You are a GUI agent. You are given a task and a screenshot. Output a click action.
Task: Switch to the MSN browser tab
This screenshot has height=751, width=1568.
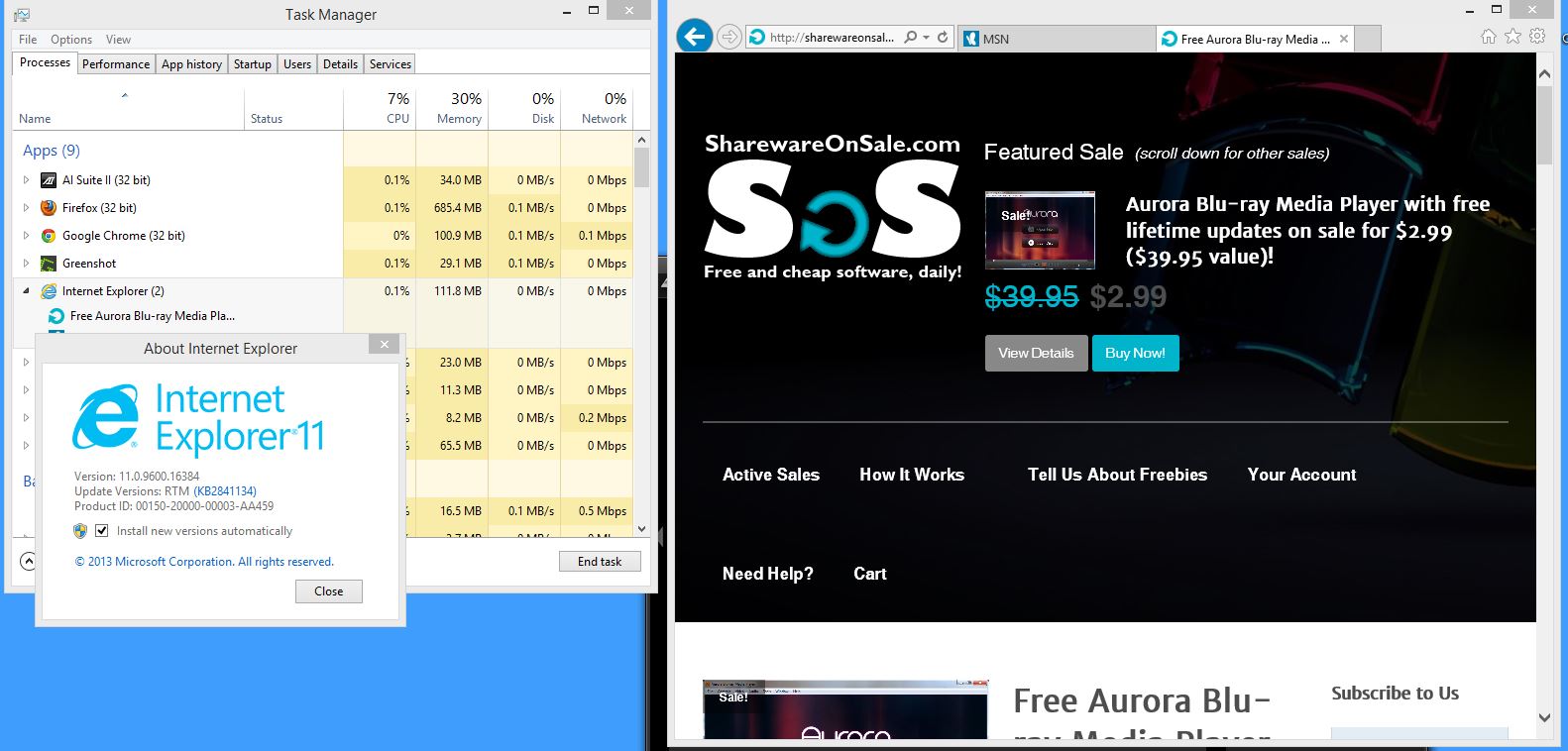click(x=1057, y=39)
